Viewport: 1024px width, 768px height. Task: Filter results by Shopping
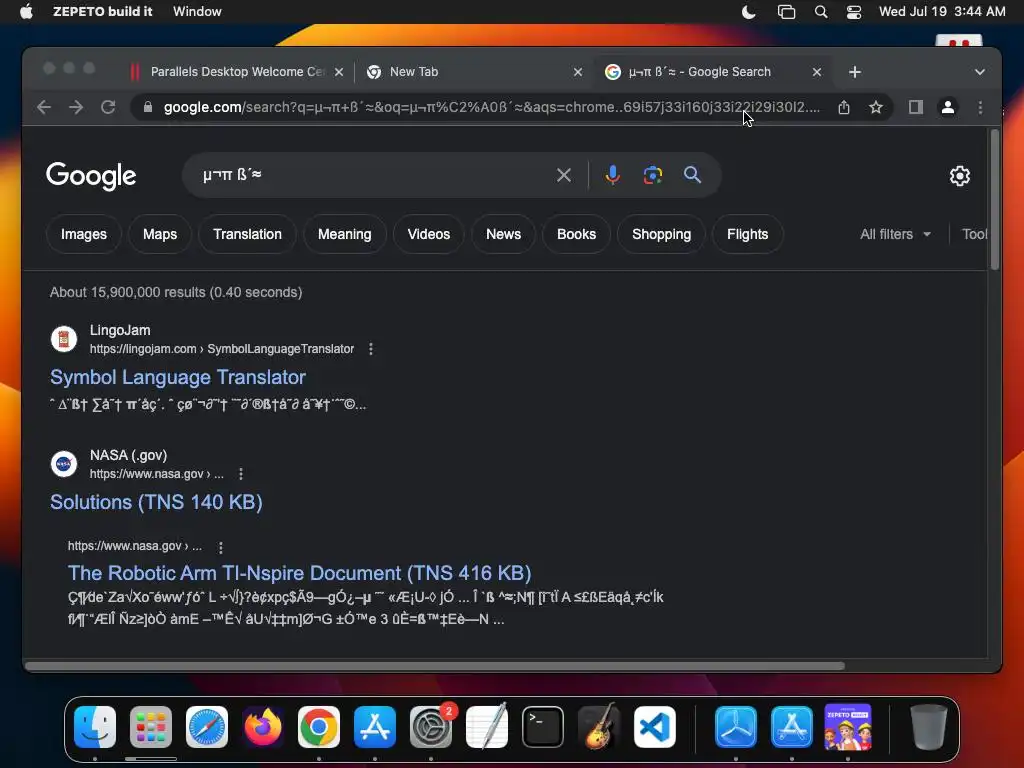(662, 234)
